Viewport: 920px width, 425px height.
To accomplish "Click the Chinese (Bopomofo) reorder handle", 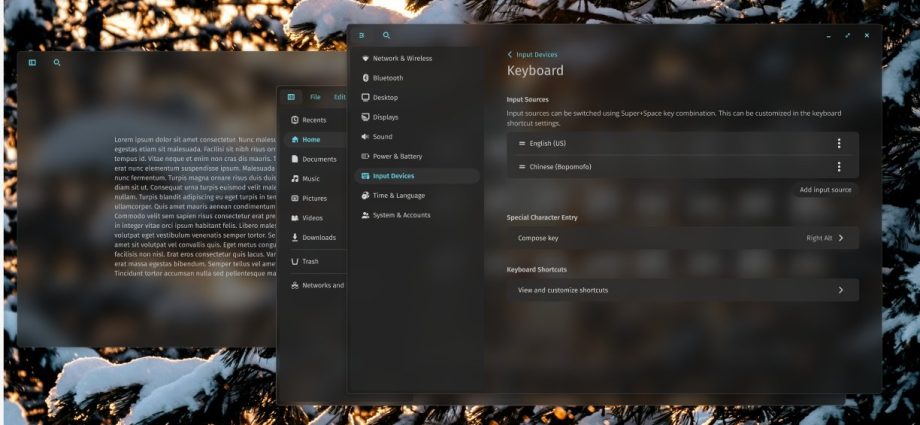I will 522,167.
